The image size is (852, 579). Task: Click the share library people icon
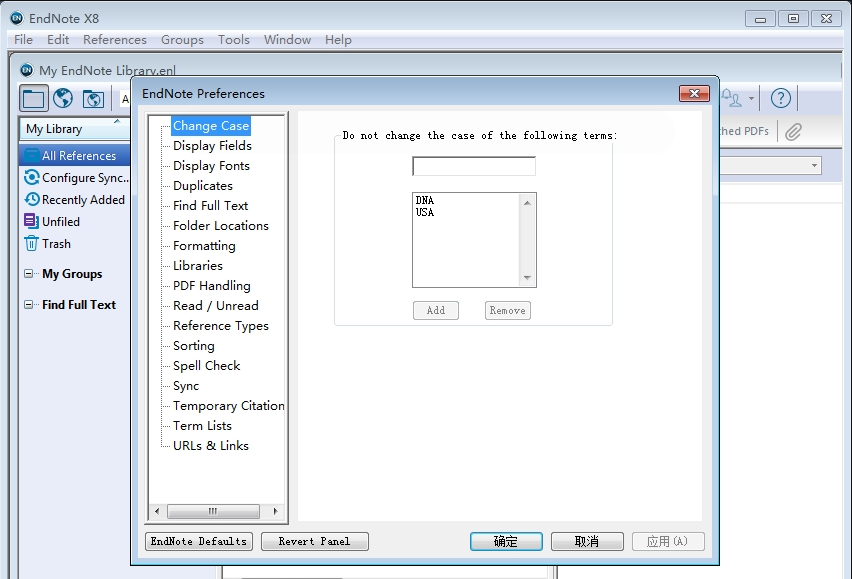(x=731, y=98)
